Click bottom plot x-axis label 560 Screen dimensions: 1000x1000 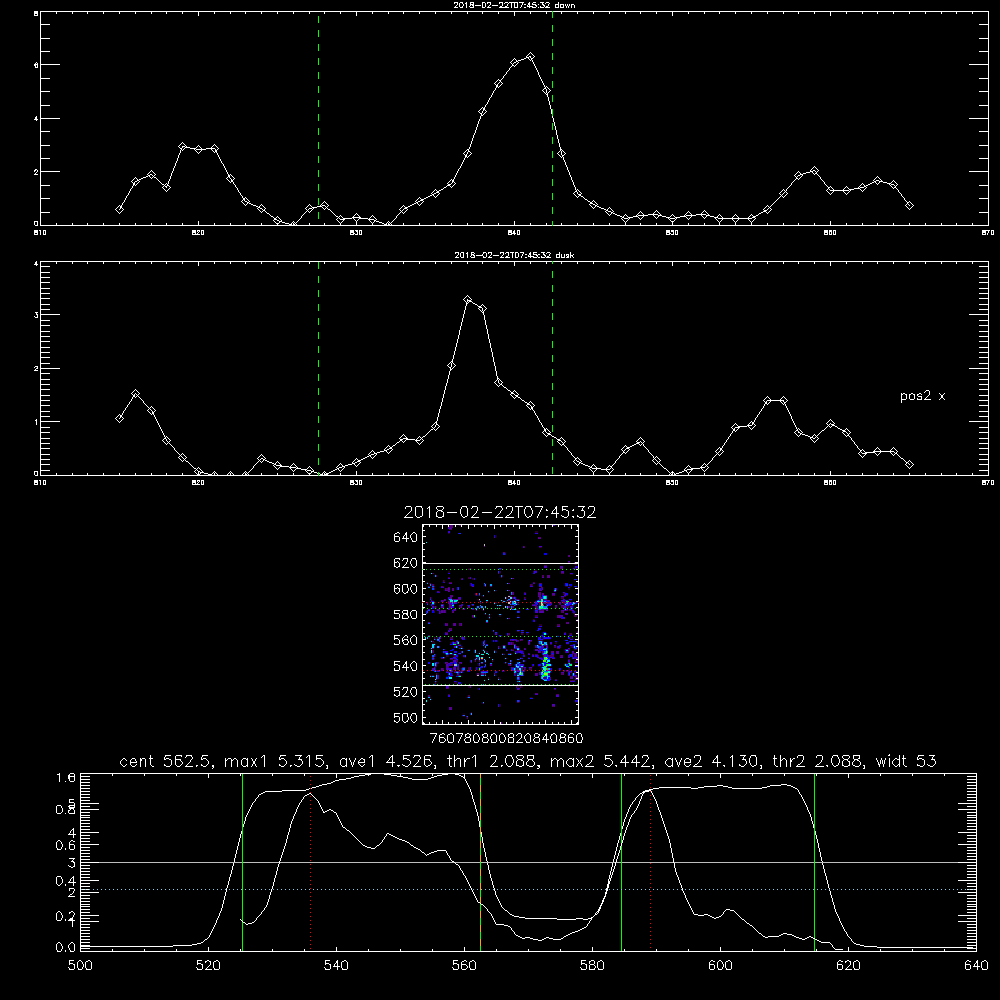click(464, 966)
